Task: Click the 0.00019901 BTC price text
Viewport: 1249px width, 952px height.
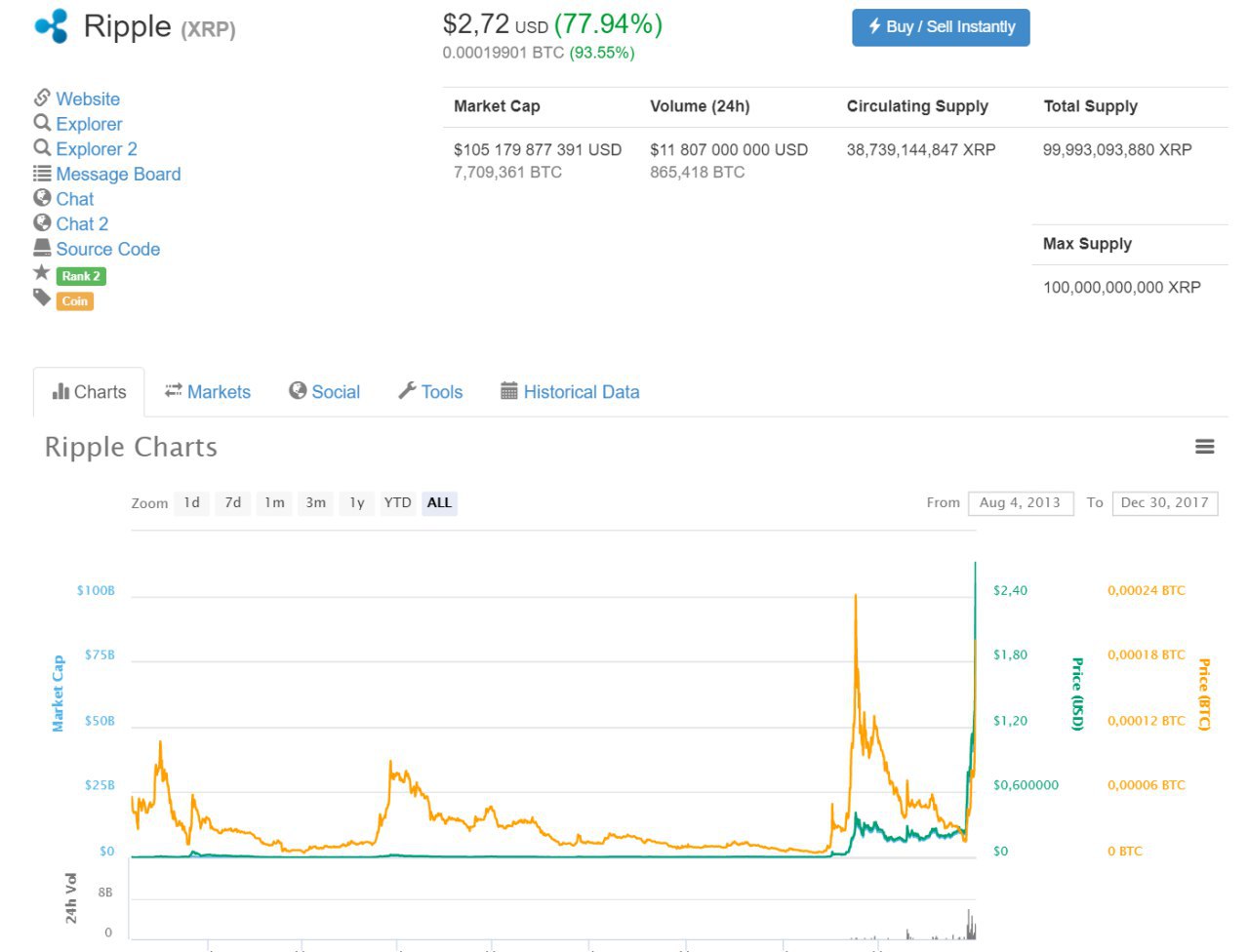Action: [x=504, y=53]
